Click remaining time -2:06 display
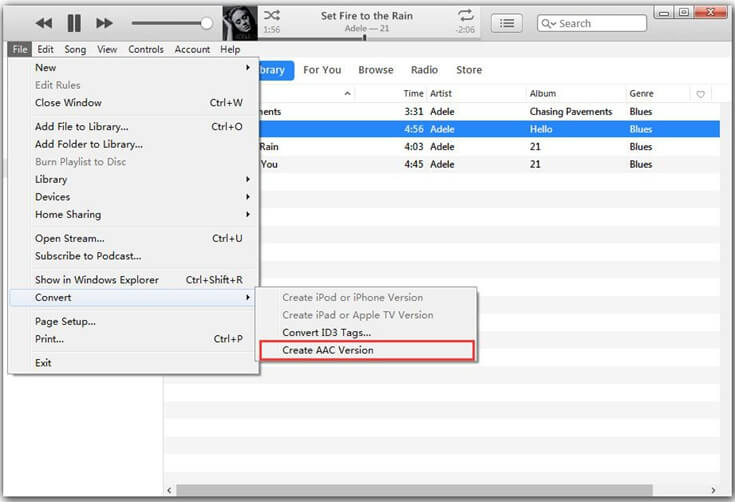Image resolution: width=735 pixels, height=502 pixels. tap(465, 30)
